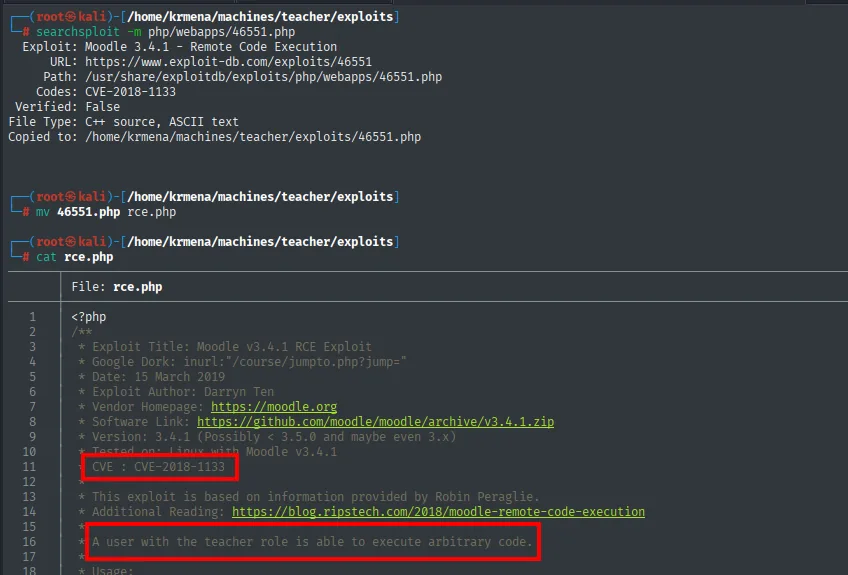The width and height of the screenshot is (848, 575).
Task: Click the 'CVE : CVE-2018-1133' comment on line 11
Action: tap(158, 467)
